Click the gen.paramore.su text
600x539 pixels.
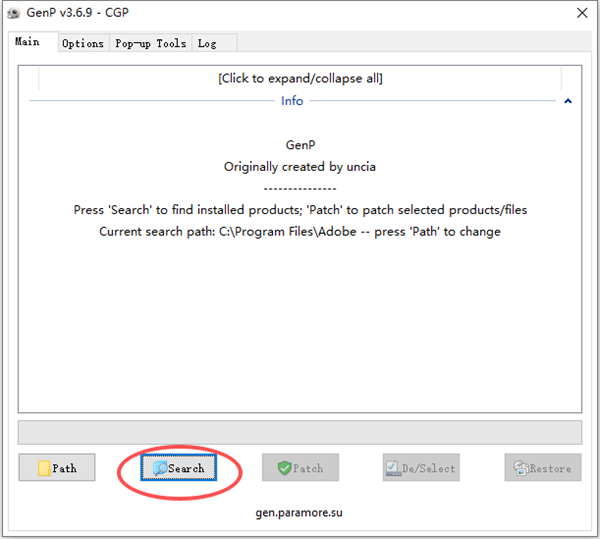coord(299,513)
